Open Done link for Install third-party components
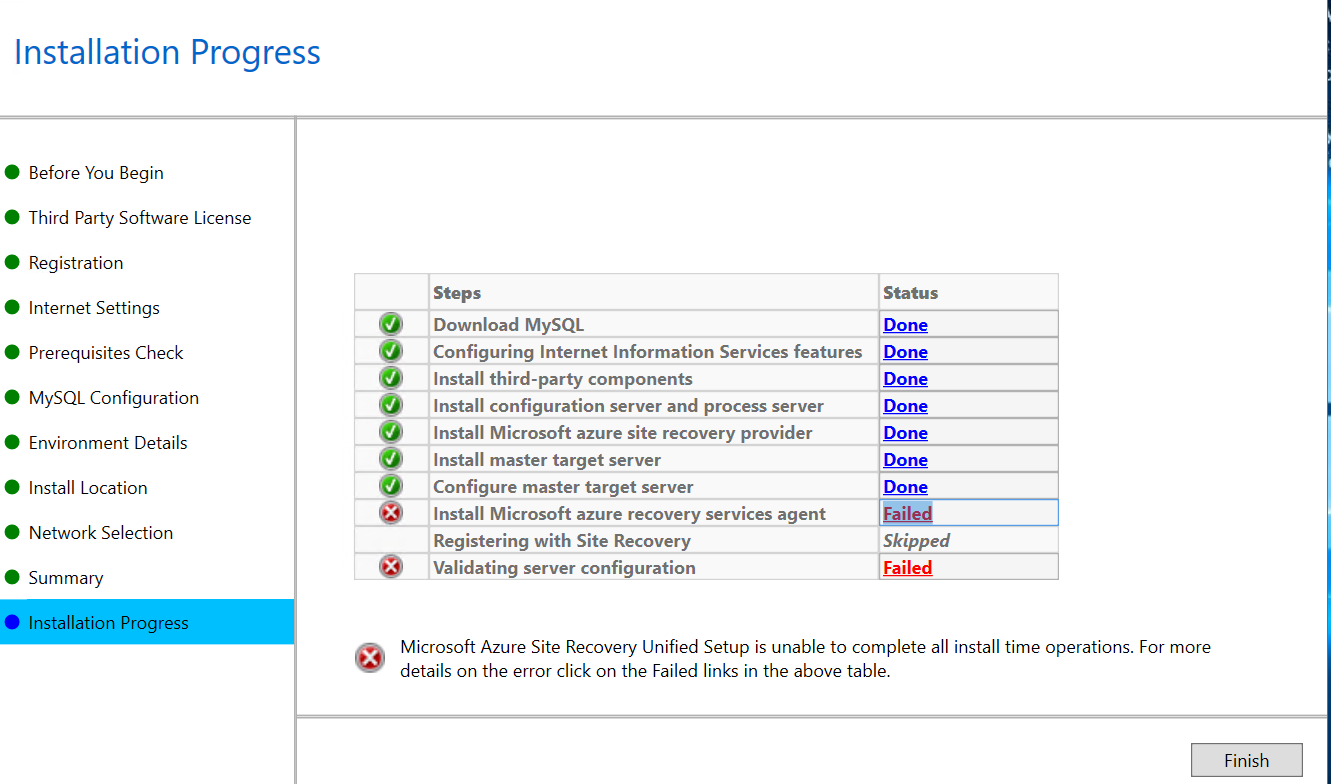Screen dimensions: 1331x784 905,379
